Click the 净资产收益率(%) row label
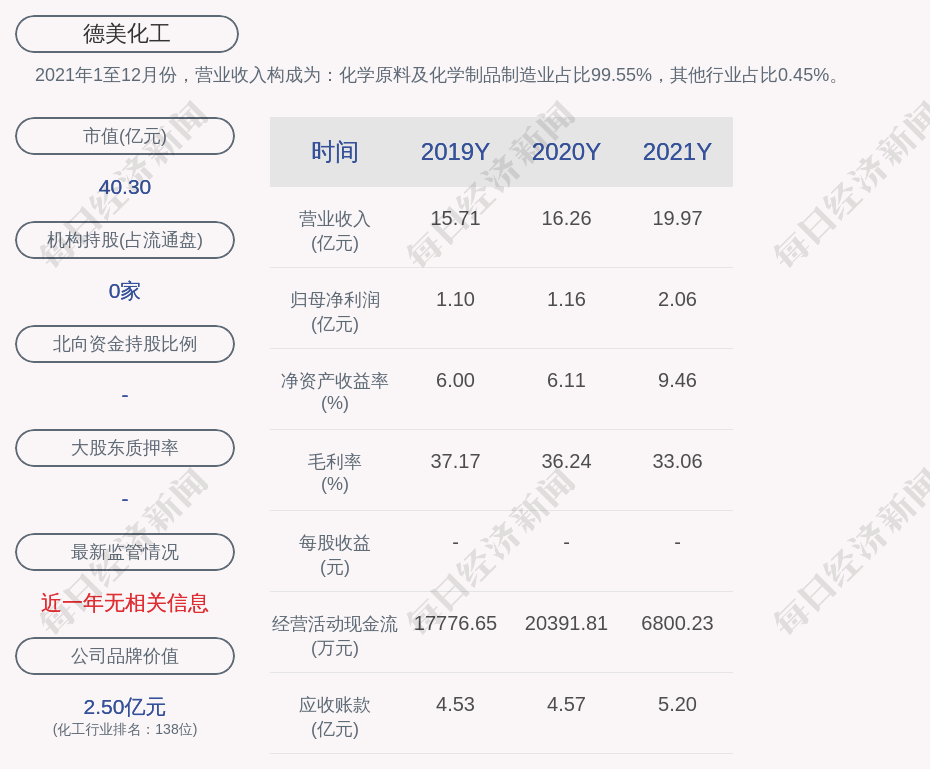 pyautogui.click(x=335, y=392)
